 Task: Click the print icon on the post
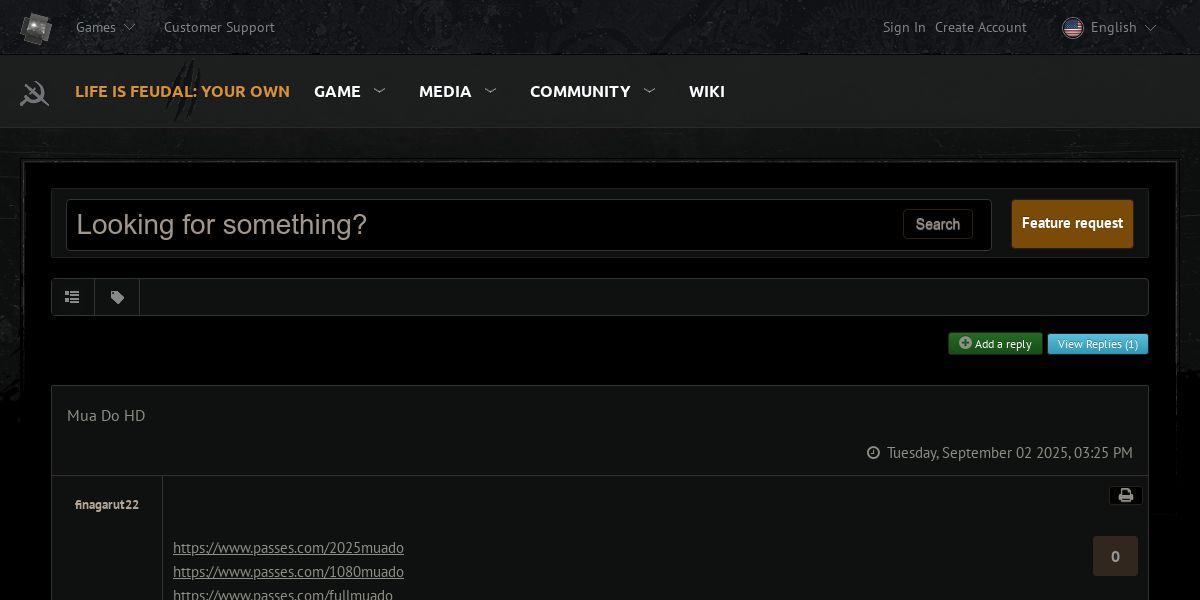click(1126, 496)
